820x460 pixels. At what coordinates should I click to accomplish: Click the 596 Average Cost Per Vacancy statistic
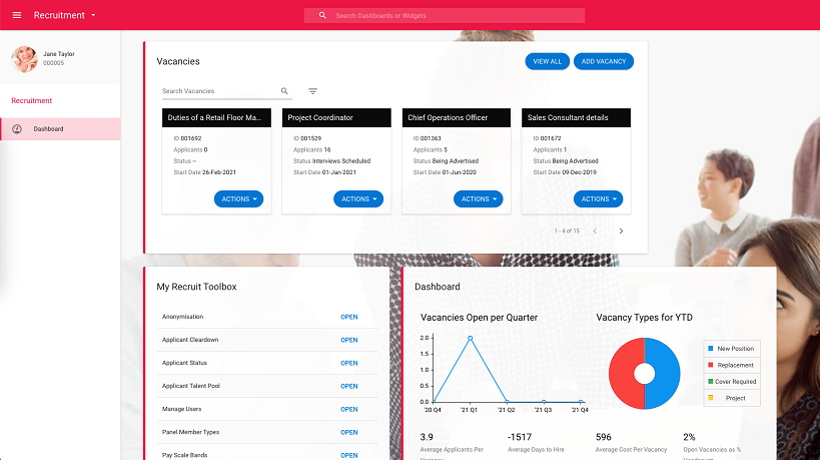(x=603, y=437)
